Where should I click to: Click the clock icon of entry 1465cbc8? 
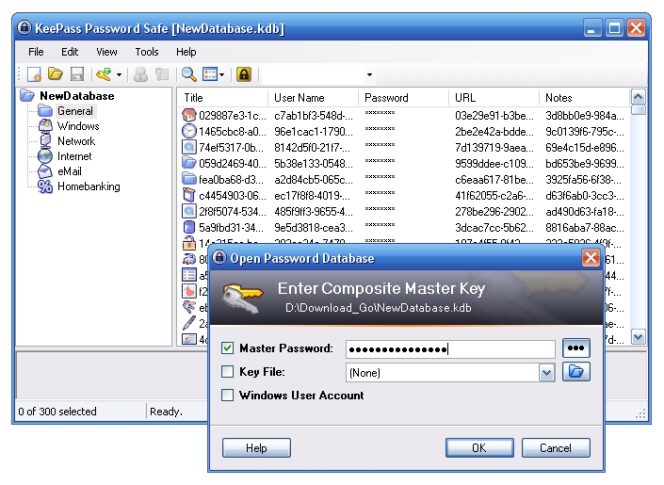click(189, 131)
